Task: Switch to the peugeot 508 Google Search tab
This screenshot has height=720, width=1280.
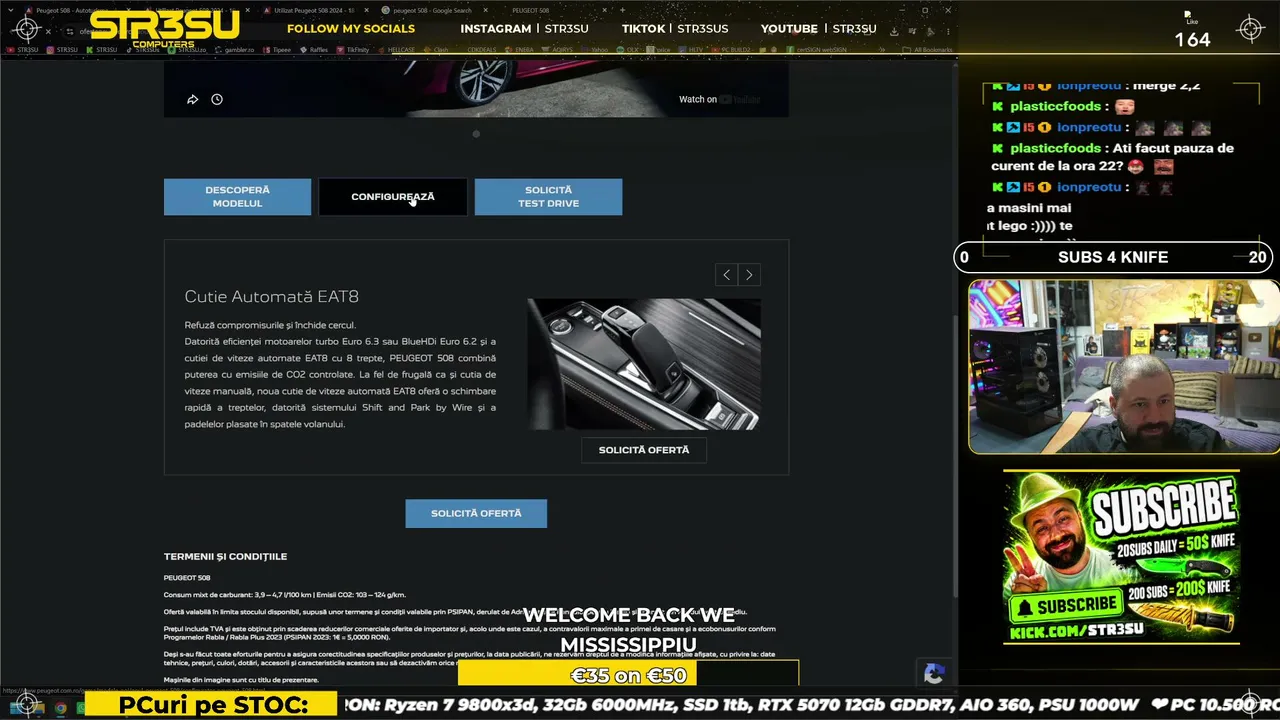Action: (432, 10)
